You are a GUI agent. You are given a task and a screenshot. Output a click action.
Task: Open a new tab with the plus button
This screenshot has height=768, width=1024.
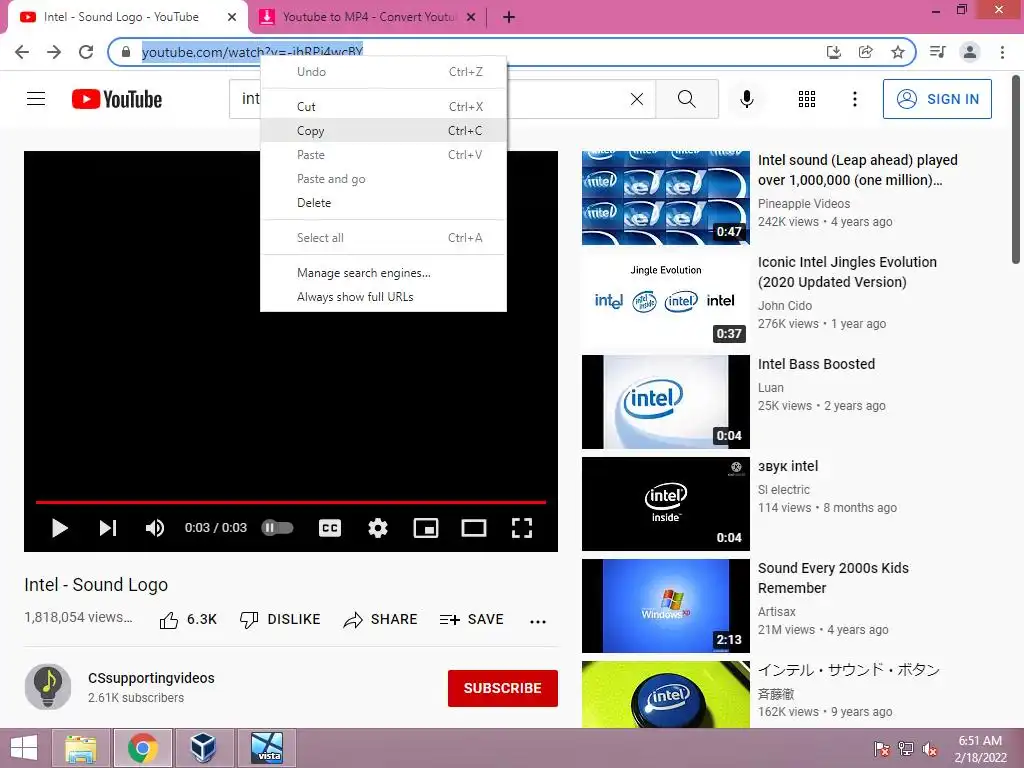(509, 18)
